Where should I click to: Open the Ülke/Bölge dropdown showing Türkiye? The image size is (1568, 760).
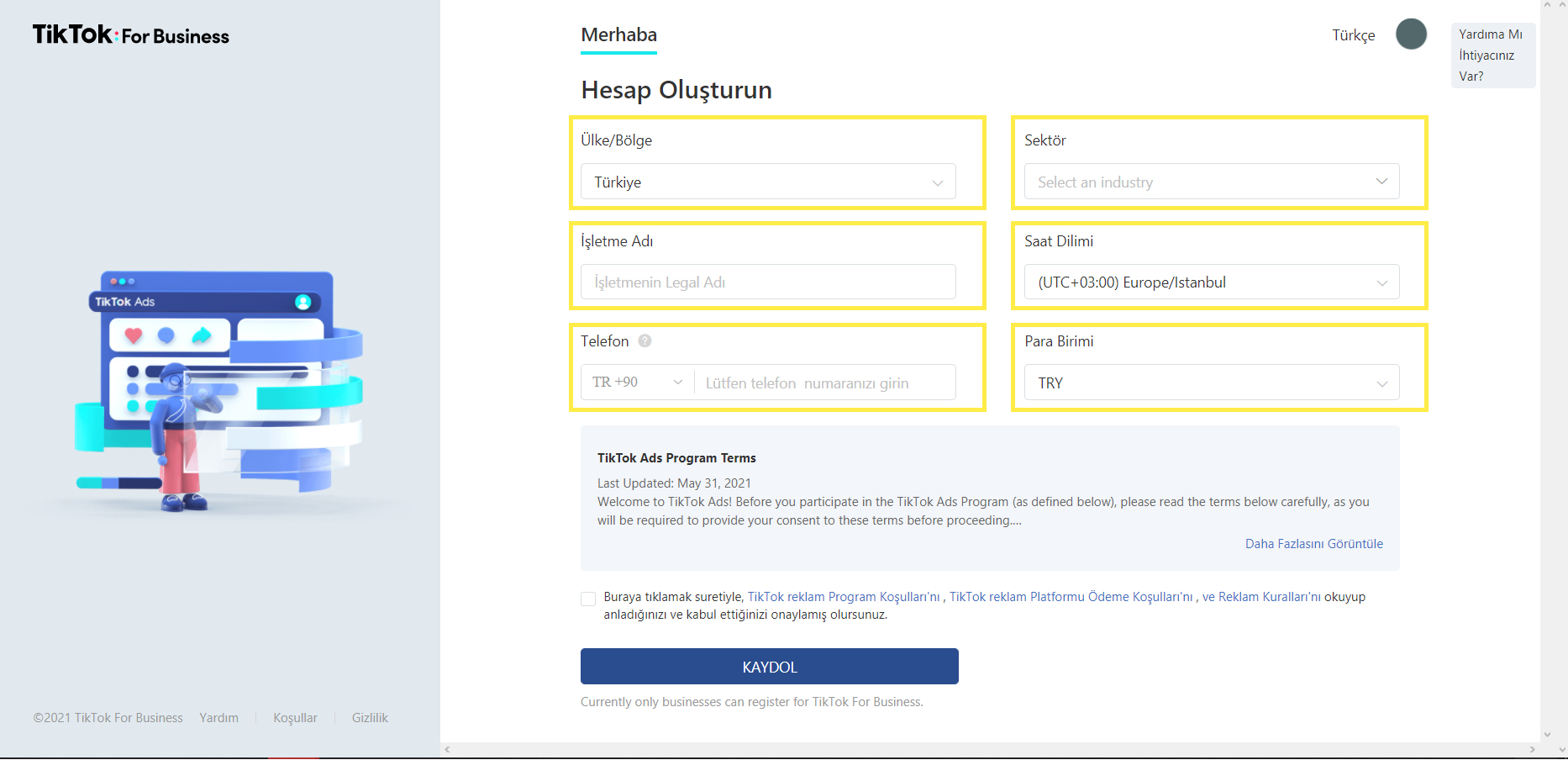pos(768,182)
